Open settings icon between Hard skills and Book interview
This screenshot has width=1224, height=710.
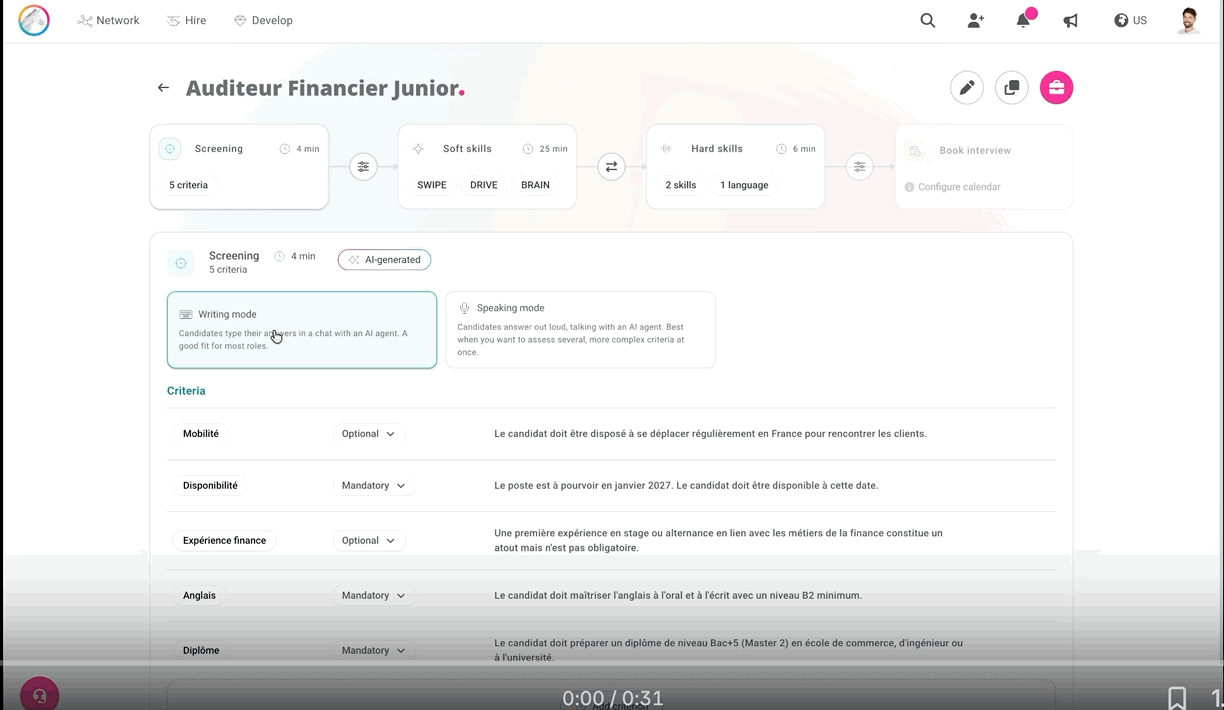click(x=859, y=167)
